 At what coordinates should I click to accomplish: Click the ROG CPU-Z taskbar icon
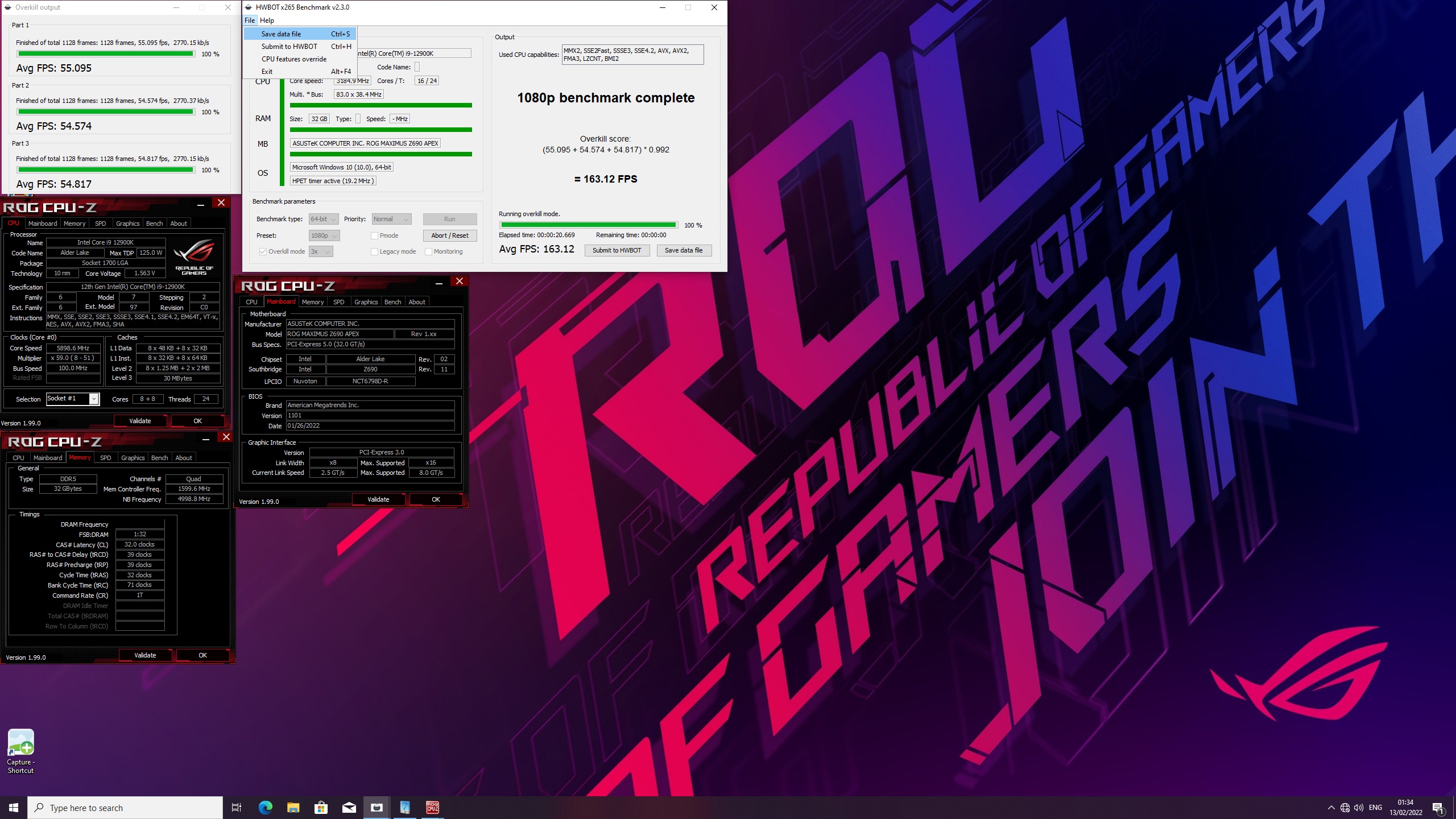click(432, 808)
